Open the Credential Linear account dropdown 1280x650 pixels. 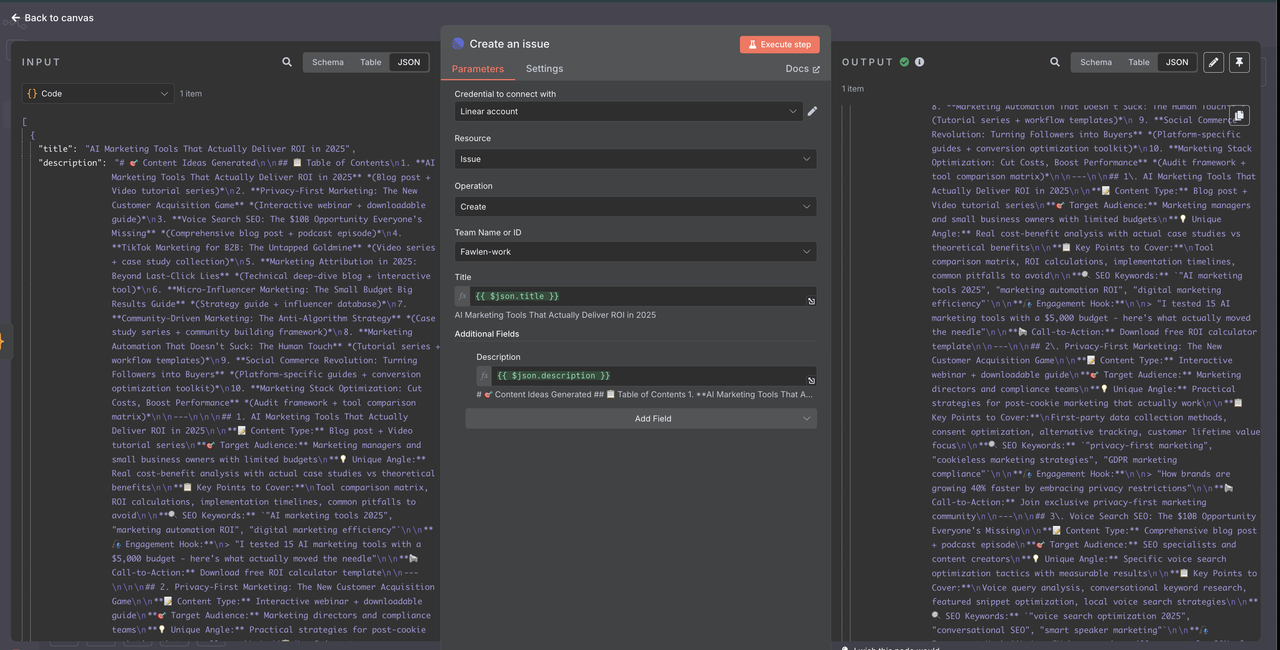628,111
